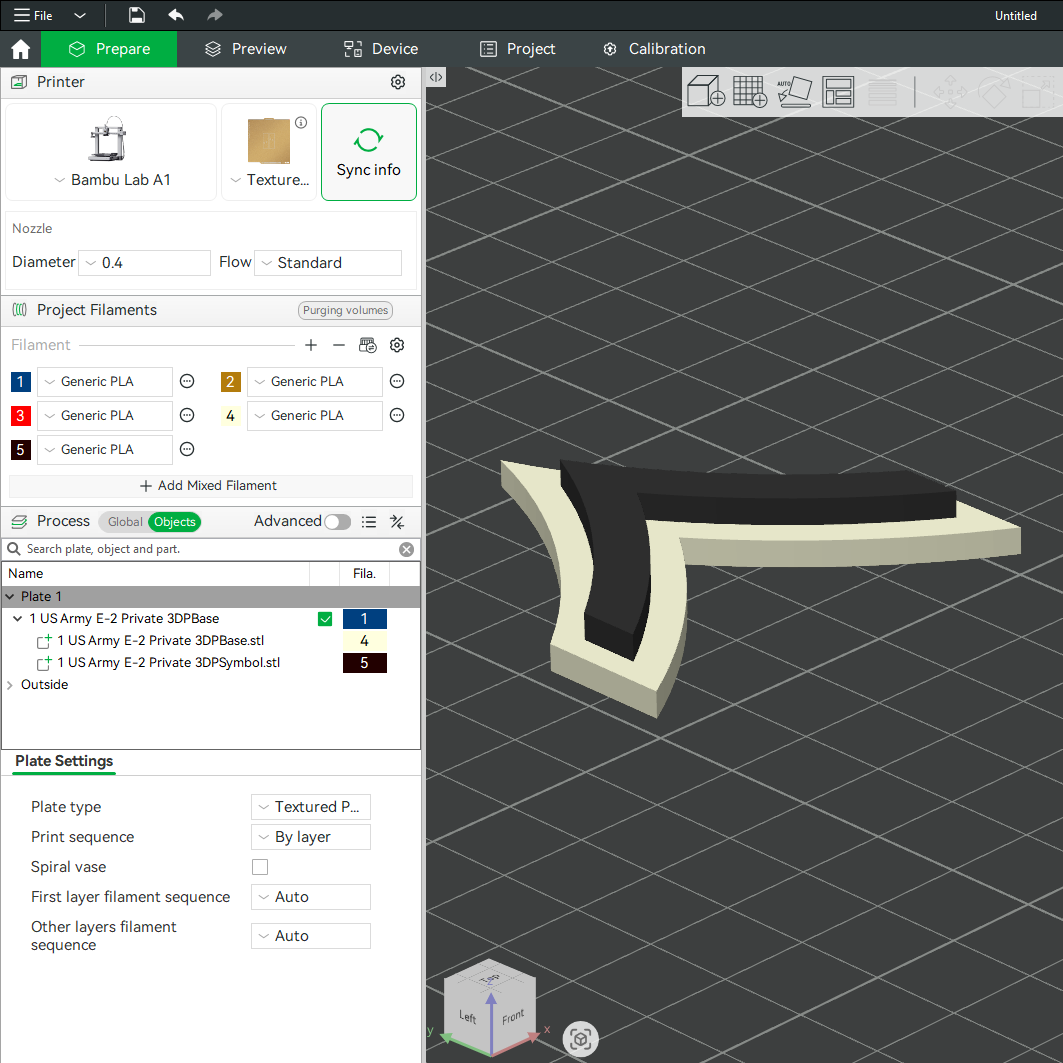This screenshot has height=1063, width=1063.
Task: Click the Sync info button
Action: (369, 152)
